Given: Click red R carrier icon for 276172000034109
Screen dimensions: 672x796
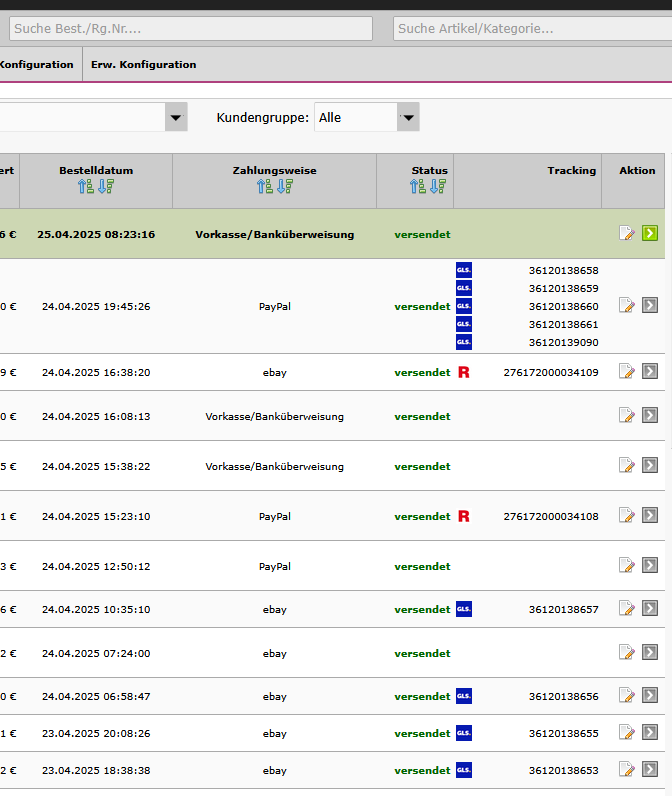Looking at the screenshot, I should pos(463,372).
